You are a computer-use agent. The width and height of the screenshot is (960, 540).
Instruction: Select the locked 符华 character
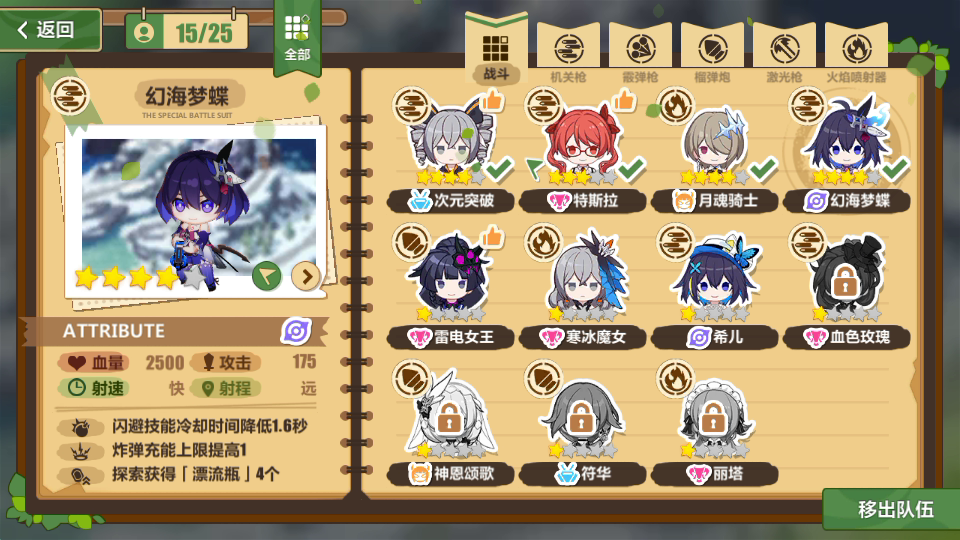581,417
